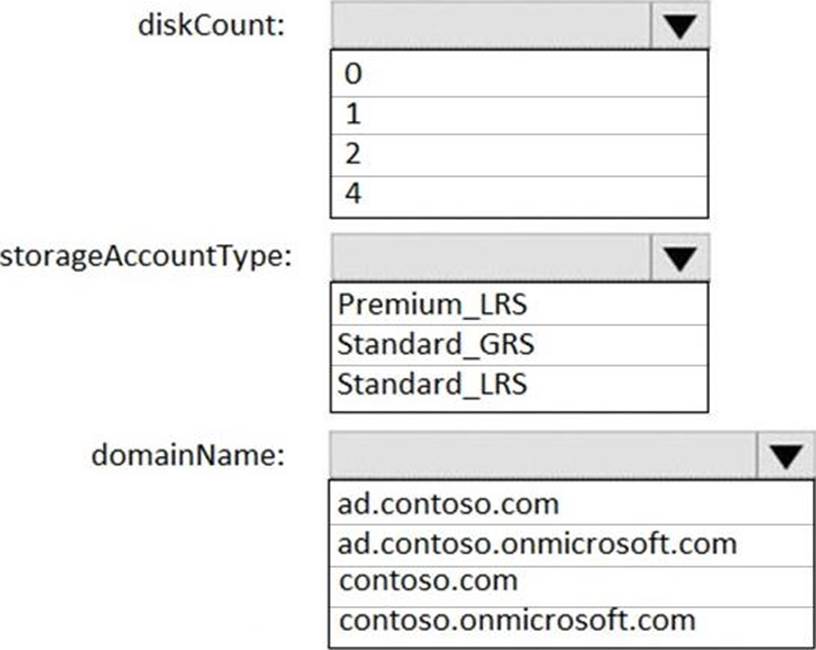Click the diskCount label text

(211, 25)
